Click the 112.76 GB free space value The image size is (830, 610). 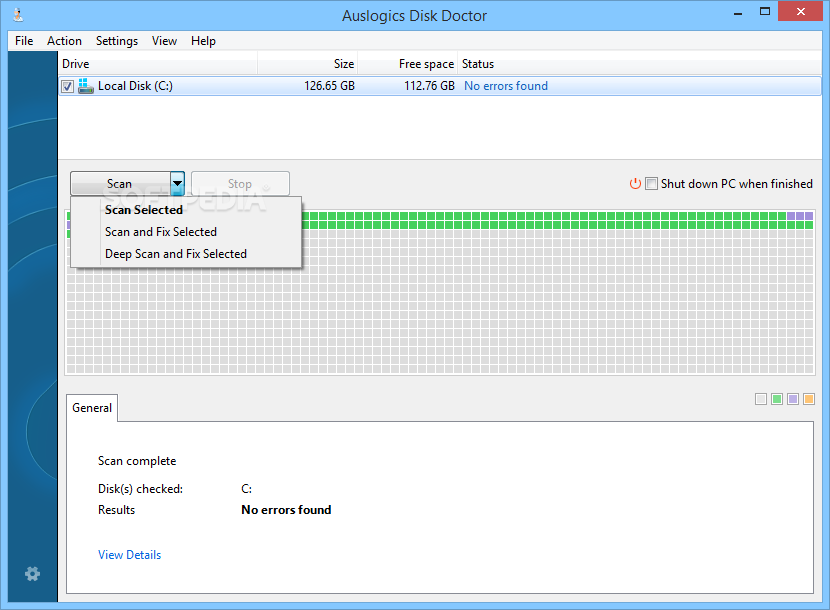429,86
